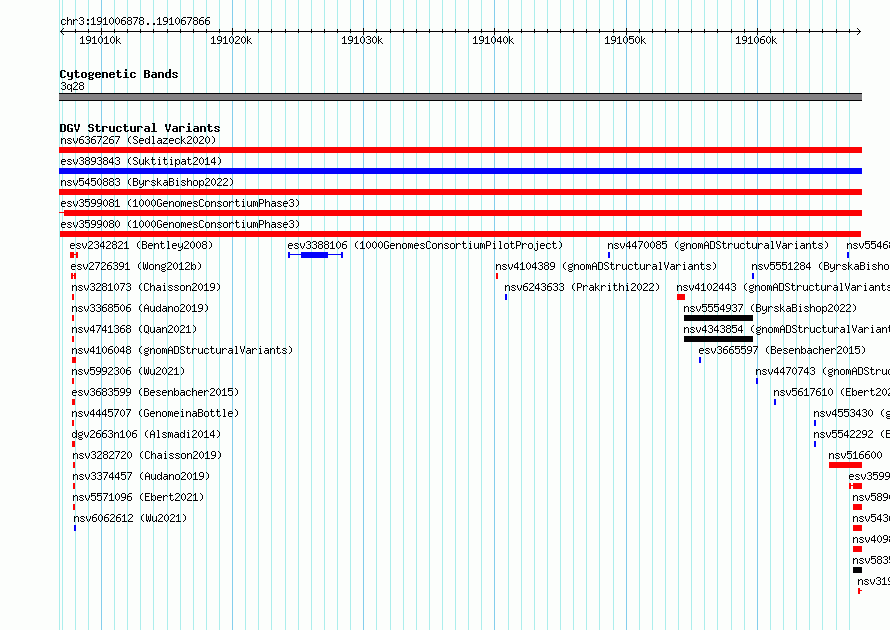890x630 pixels.
Task: Click the red bar under nsv516600
Action: [x=845, y=465]
